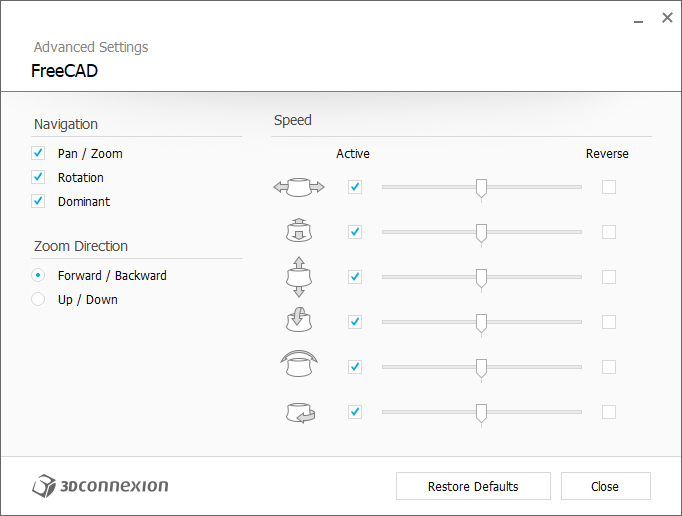Click the spin motion icon

(x=299, y=412)
